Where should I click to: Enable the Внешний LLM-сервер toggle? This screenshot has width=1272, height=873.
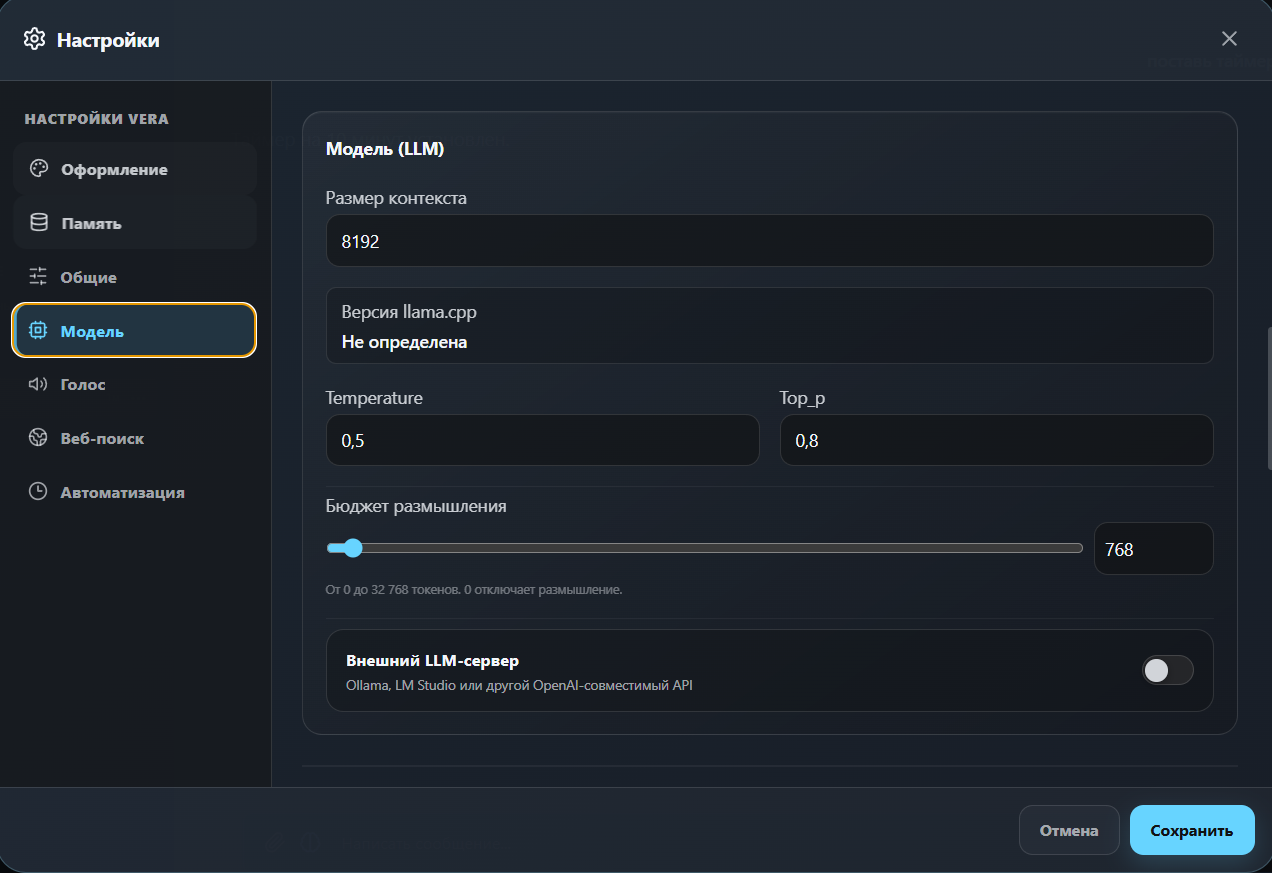pyautogui.click(x=1168, y=670)
